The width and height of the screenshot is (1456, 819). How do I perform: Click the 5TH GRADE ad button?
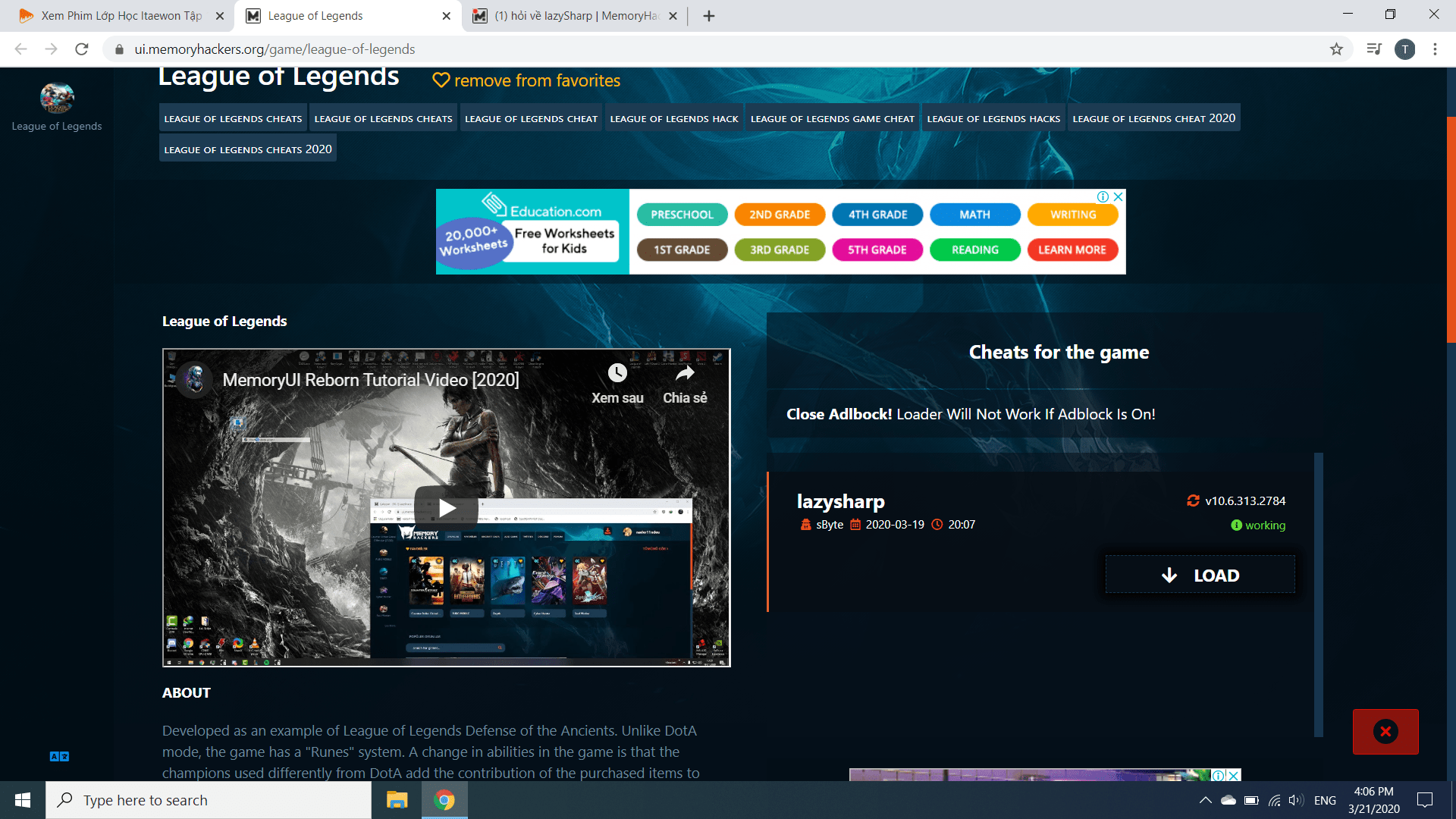877,249
